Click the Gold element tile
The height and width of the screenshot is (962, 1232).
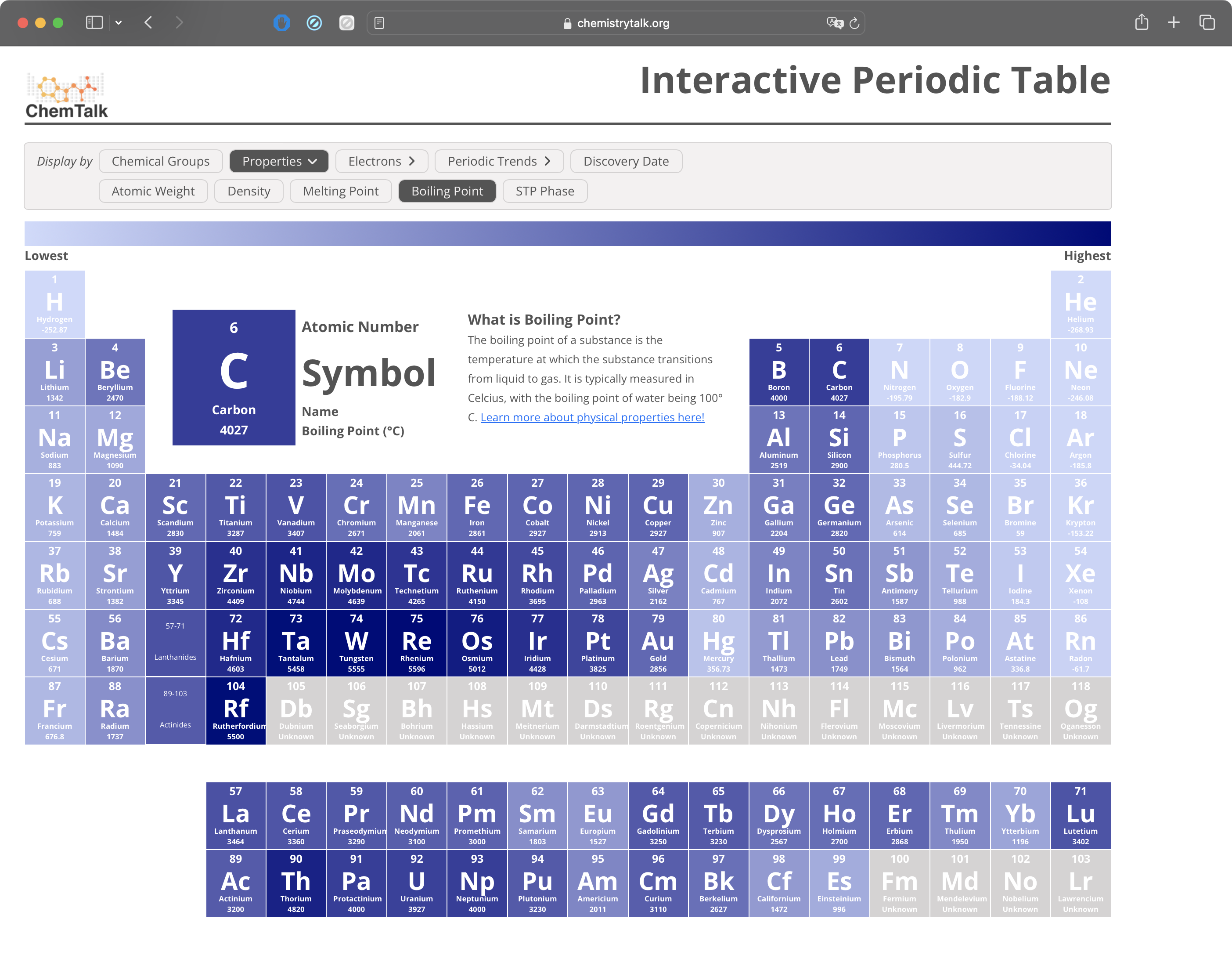pyautogui.click(x=658, y=643)
